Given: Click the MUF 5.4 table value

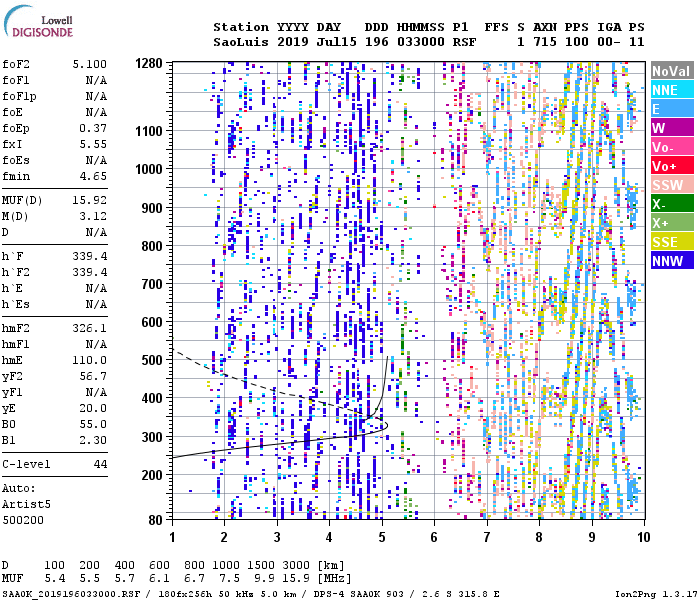Looking at the screenshot, I should tap(55, 578).
